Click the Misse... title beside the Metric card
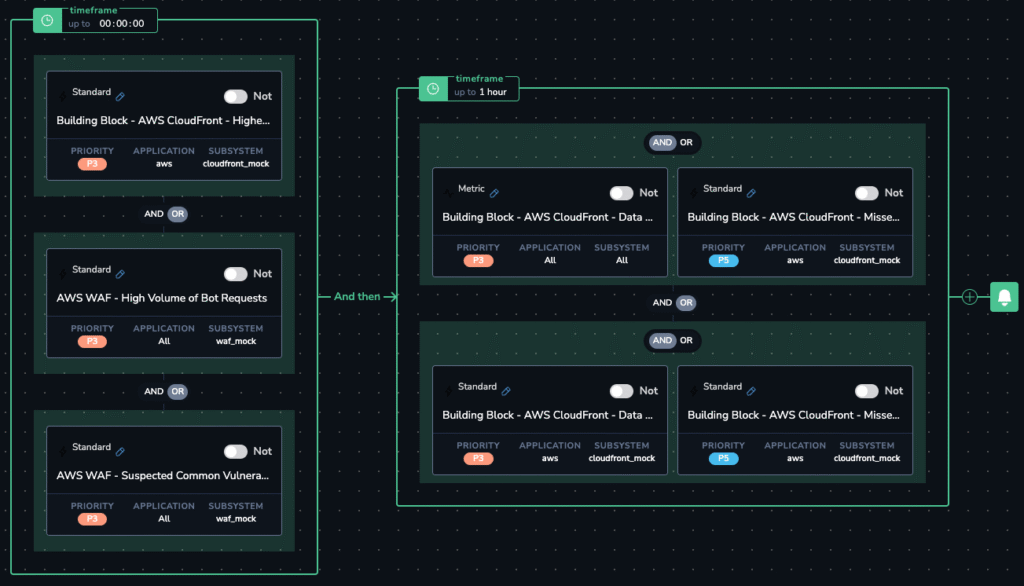The height and width of the screenshot is (586, 1024). click(x=793, y=218)
